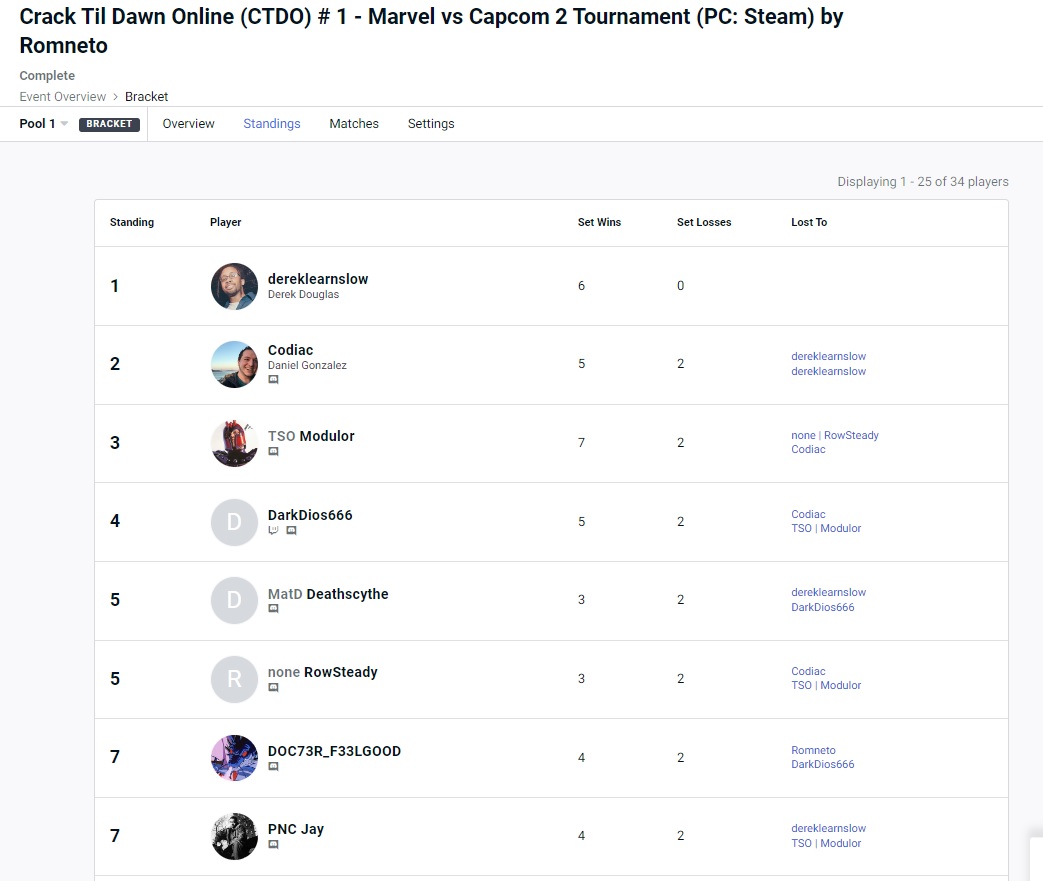Open dereklearnslow's profile avatar

click(x=234, y=286)
